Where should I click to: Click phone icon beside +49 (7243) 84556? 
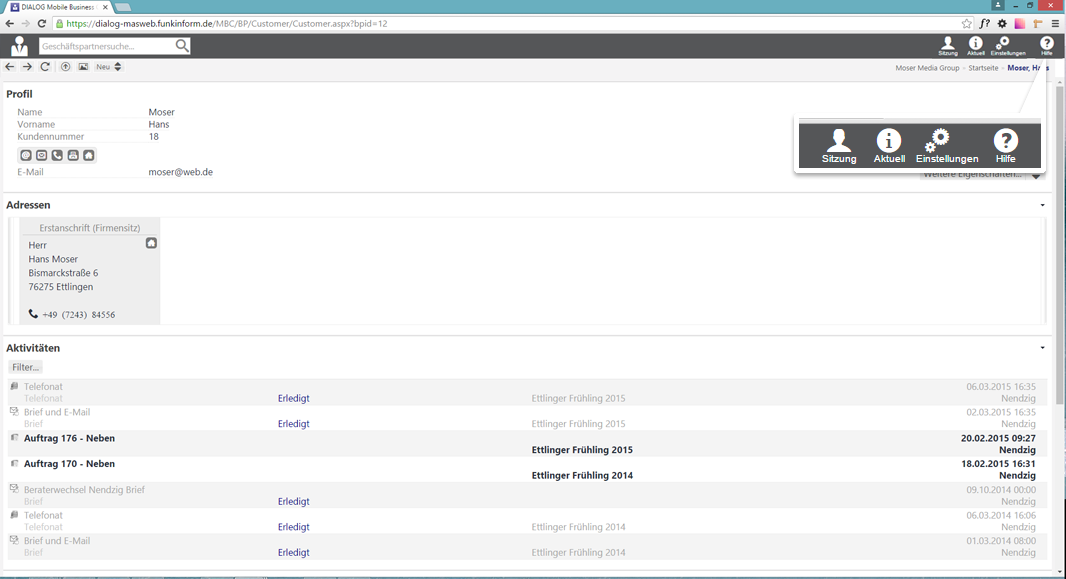[x=33, y=314]
